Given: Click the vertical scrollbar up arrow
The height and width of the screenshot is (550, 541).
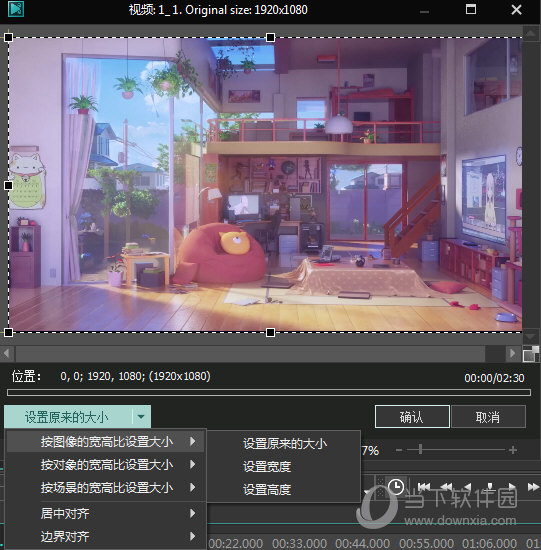Looking at the screenshot, I should click(x=531, y=34).
